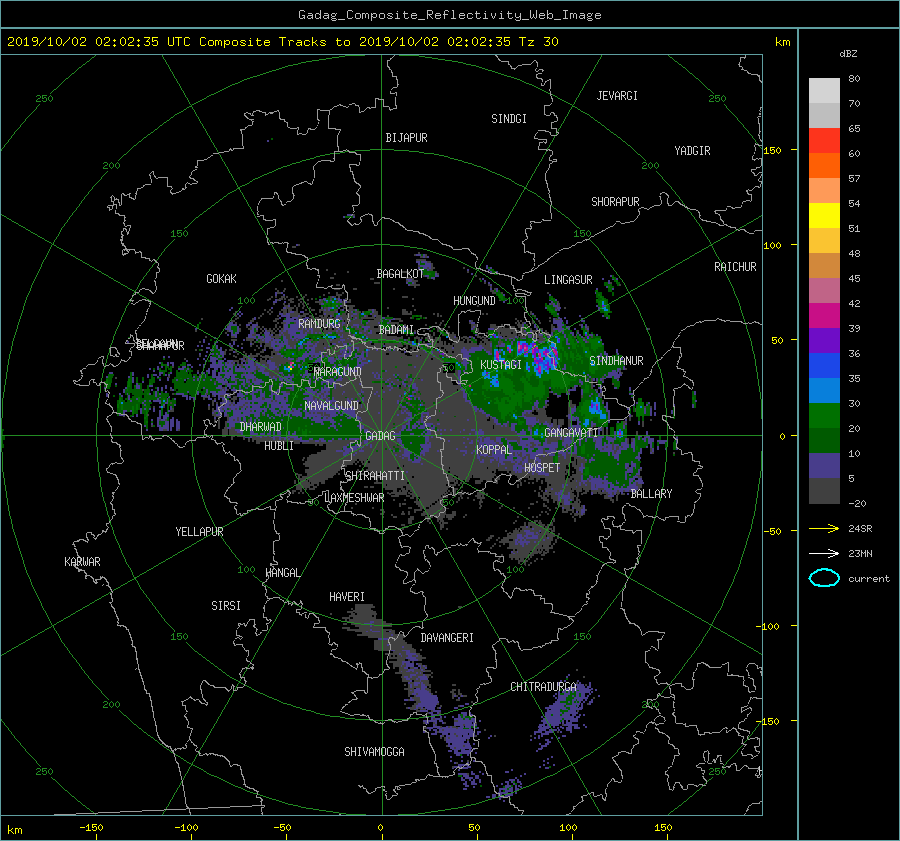The width and height of the screenshot is (900, 841).
Task: Click the NARAGUND city label
Action: coord(338,371)
